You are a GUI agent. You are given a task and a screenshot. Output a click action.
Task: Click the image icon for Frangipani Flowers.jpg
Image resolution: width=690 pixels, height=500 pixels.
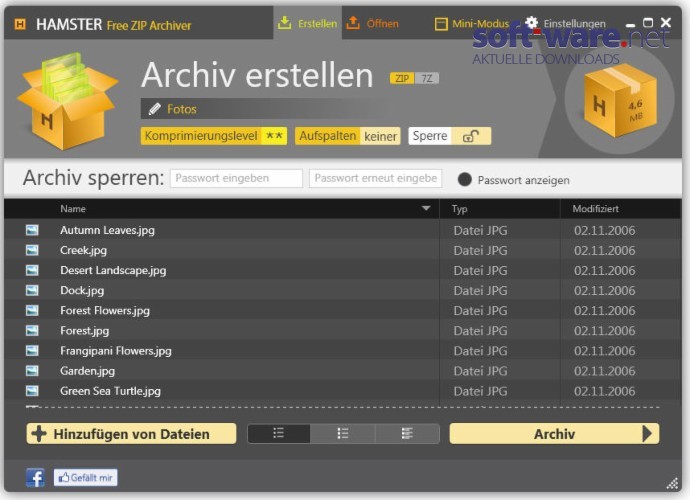coord(32,351)
